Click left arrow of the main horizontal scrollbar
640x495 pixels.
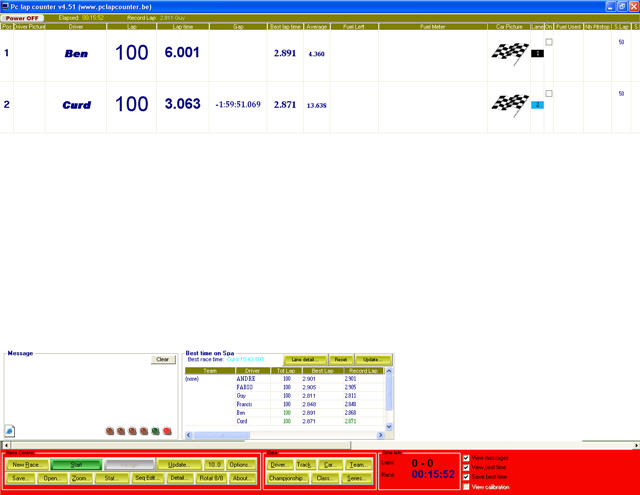6,445
